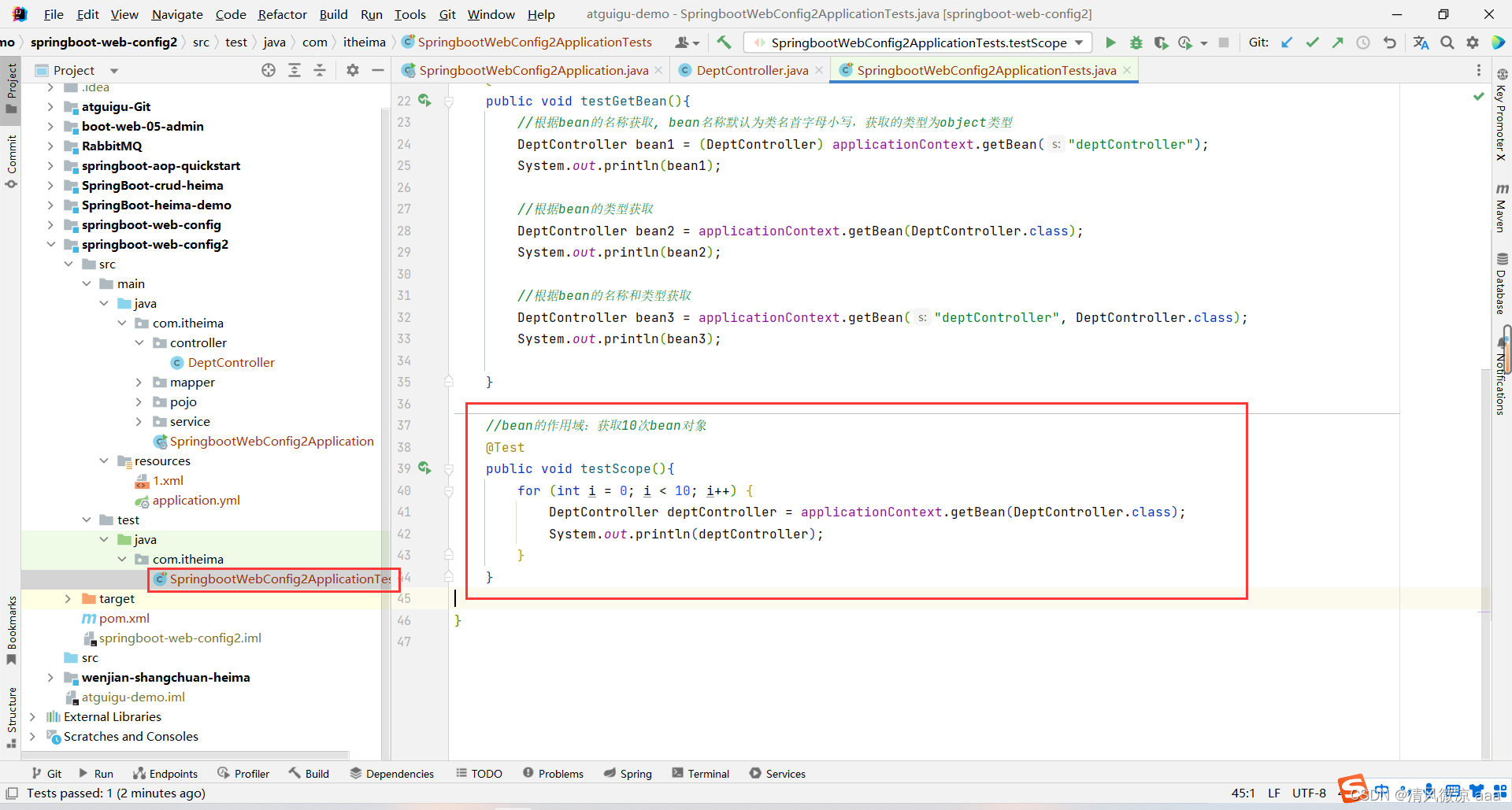Switch to DeptController.java tab
Screen dimensions: 1512x810
coord(751,70)
